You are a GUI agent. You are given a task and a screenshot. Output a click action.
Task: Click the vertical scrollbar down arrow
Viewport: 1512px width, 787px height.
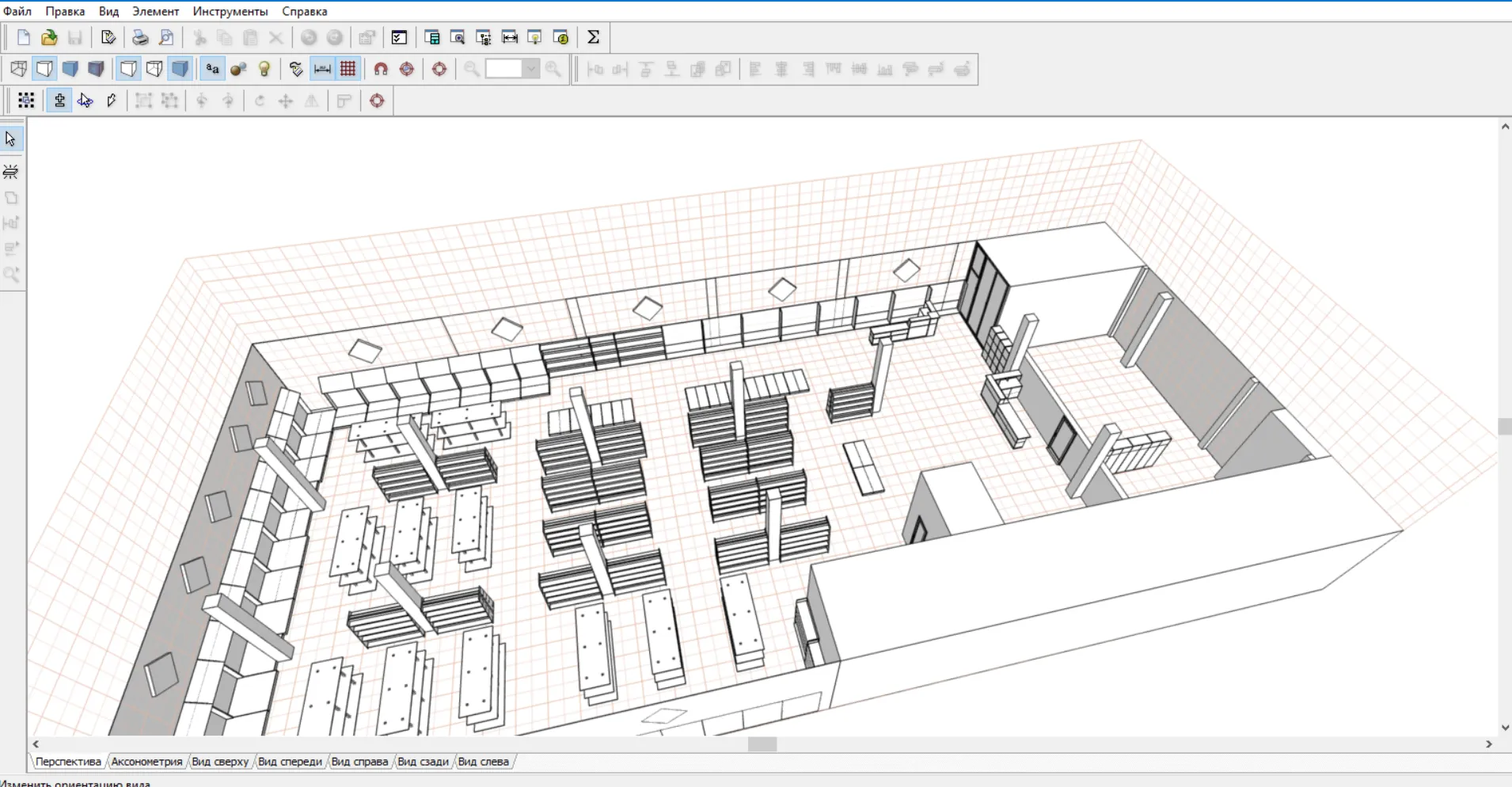tap(1505, 728)
